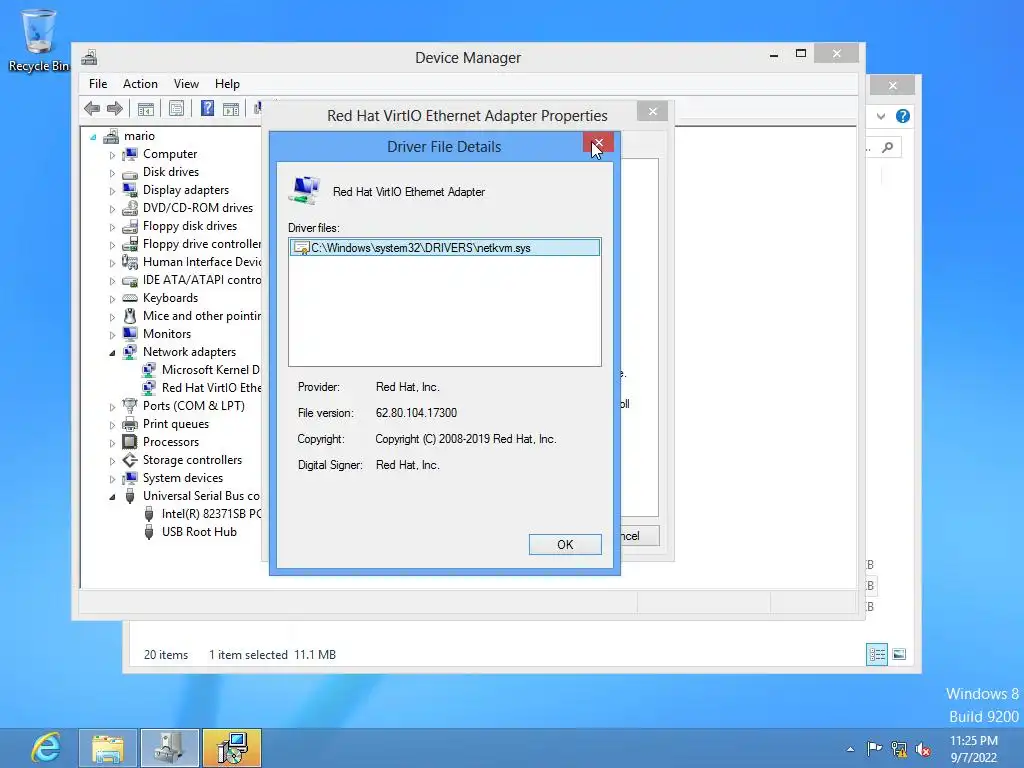The width and height of the screenshot is (1024, 768).
Task: Open the View menu
Action: click(x=186, y=84)
